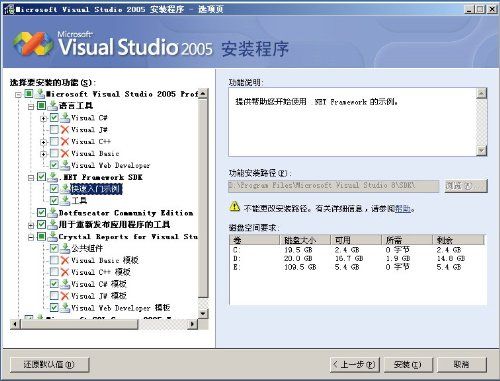The image size is (500, 381).
Task: Check the Visual C++ checkbox
Action: (x=54, y=142)
